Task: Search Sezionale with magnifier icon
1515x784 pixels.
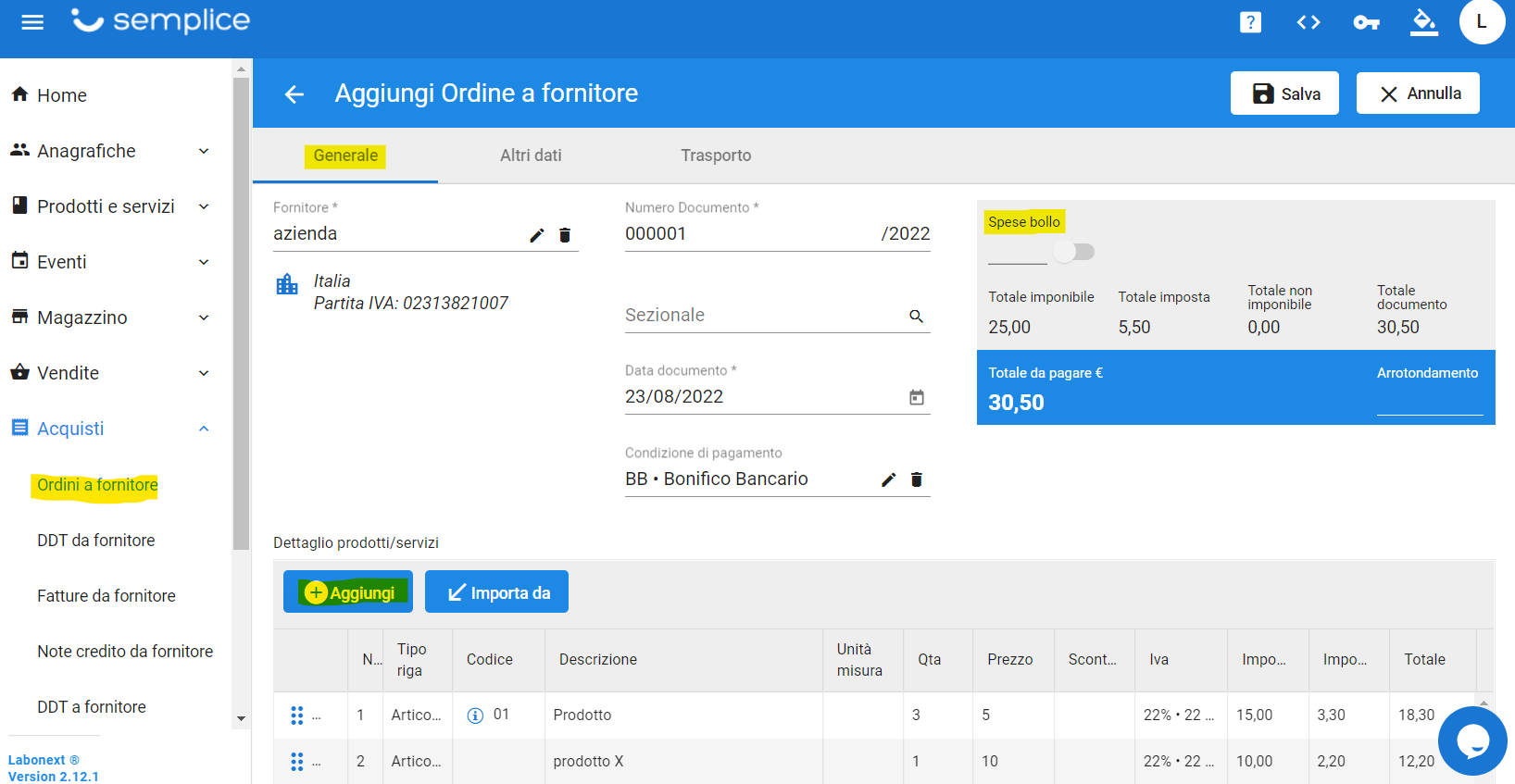Action: pyautogui.click(x=916, y=317)
